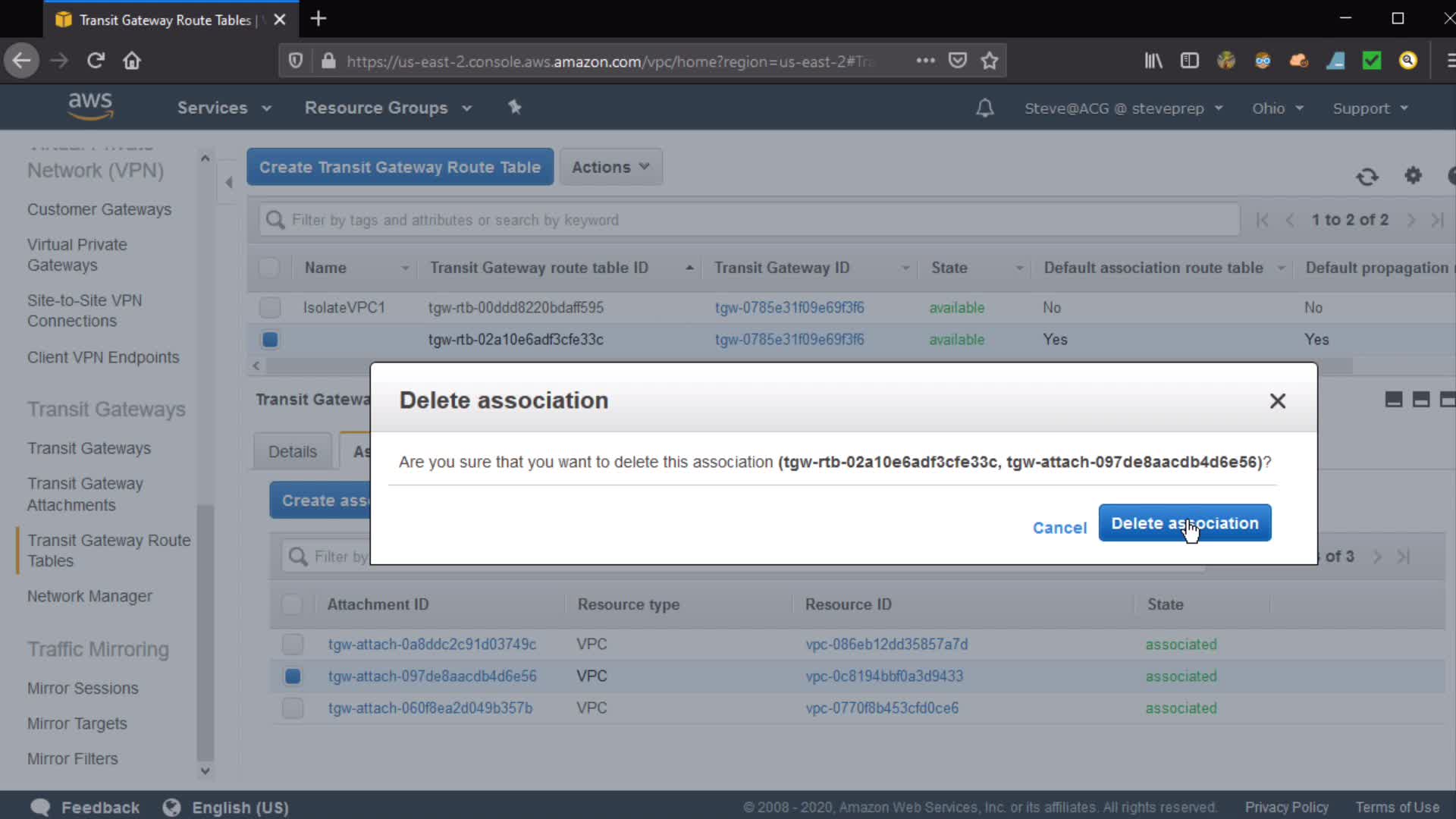Uncheck the tgw-rtb-02a10e6adf3cfe33c row checkbox
Image resolution: width=1456 pixels, height=819 pixels.
tap(270, 340)
